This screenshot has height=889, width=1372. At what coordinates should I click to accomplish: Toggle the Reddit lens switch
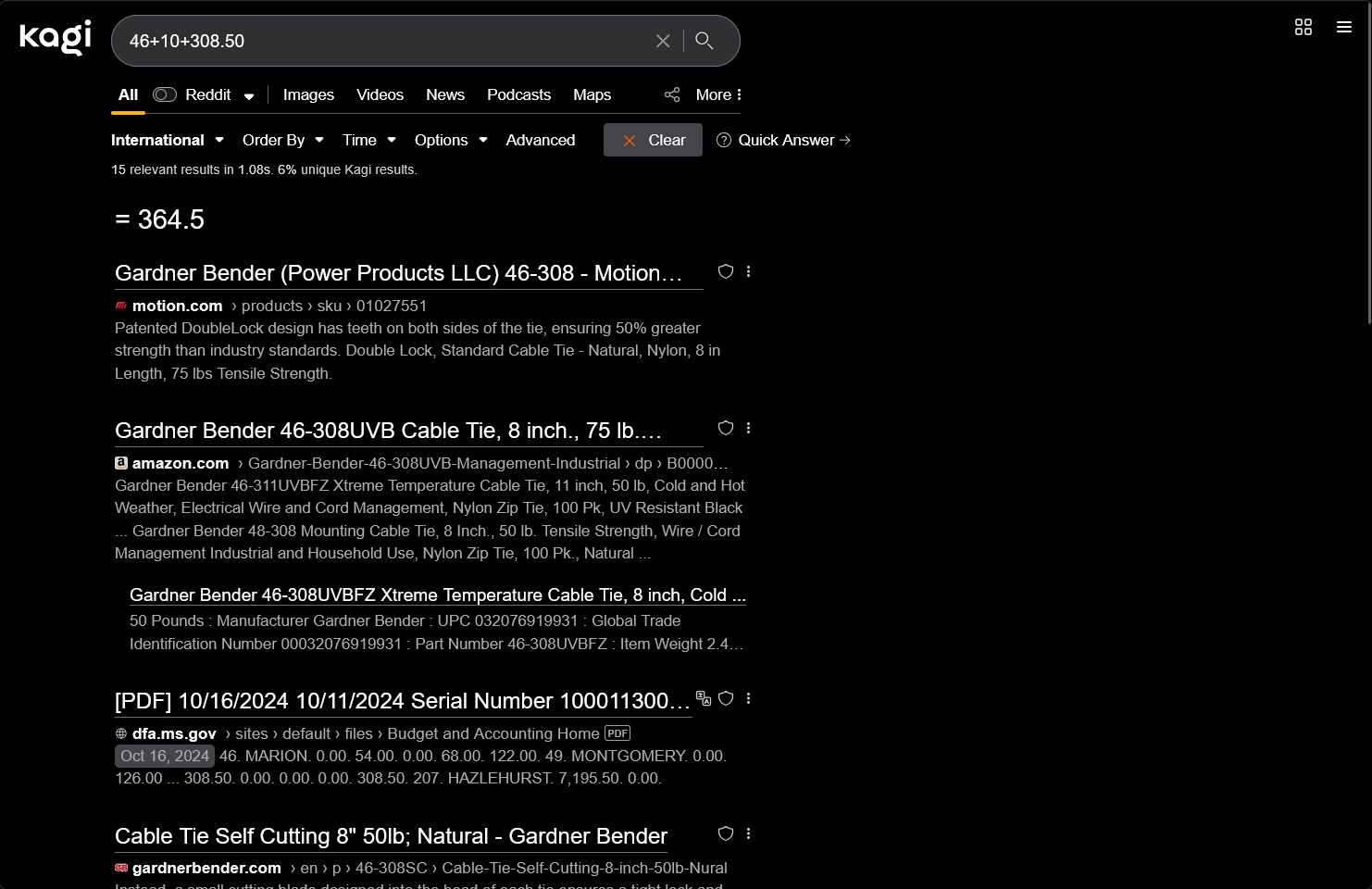point(165,94)
